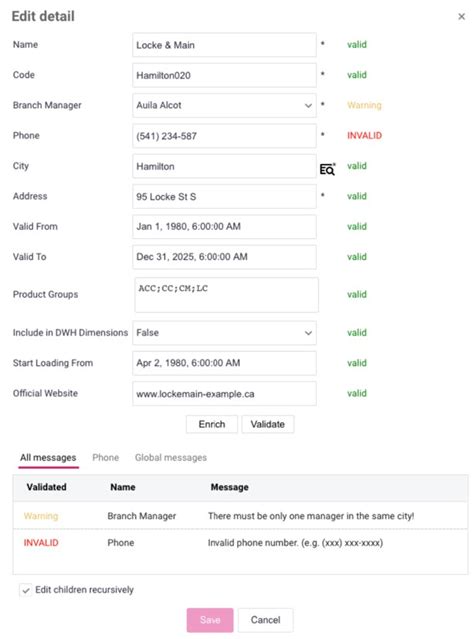Viewport: 474px width, 639px height.
Task: Click the INVALID status beside Phone field
Action: pos(364,136)
